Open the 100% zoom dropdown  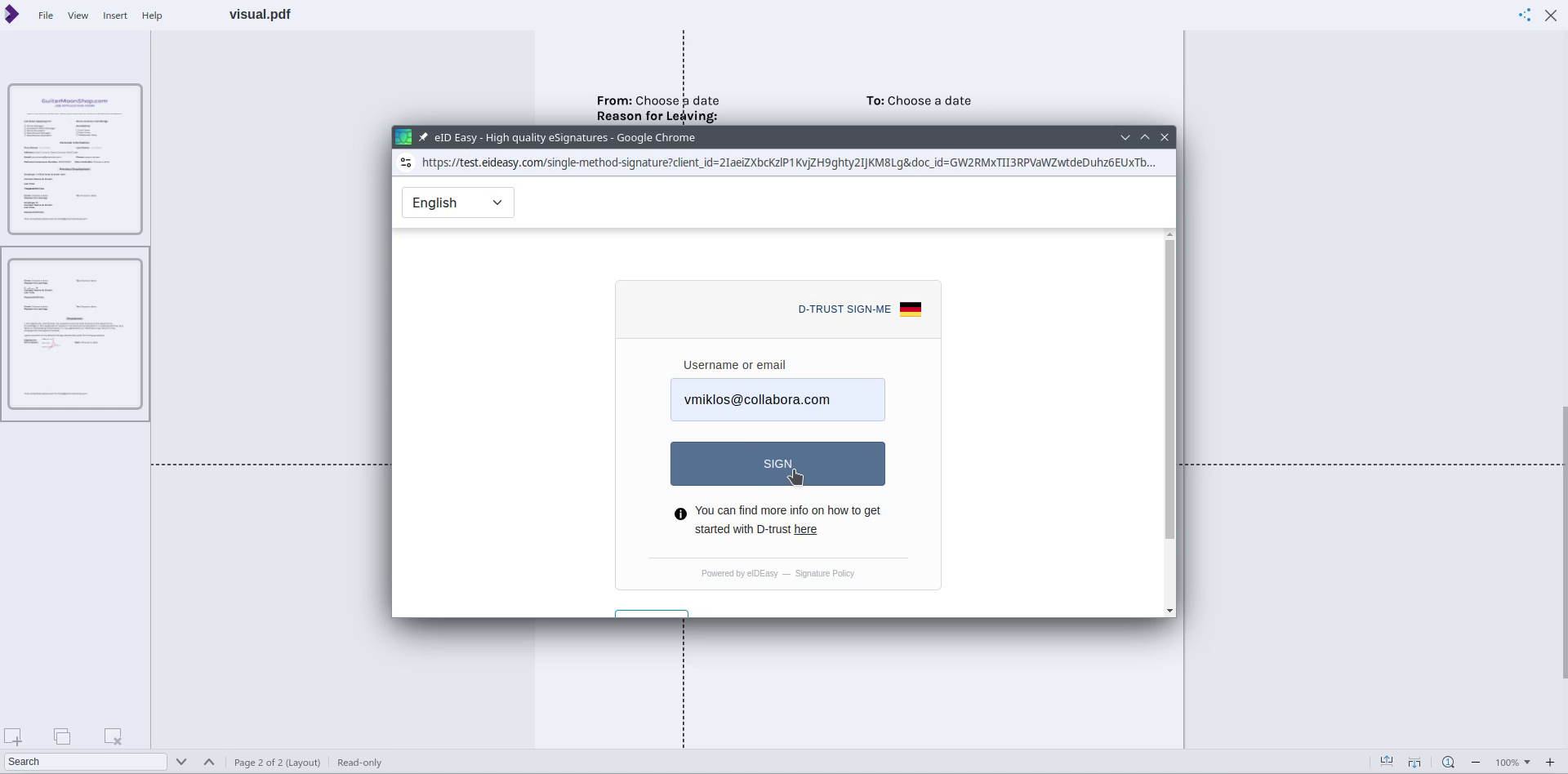pos(1513,763)
